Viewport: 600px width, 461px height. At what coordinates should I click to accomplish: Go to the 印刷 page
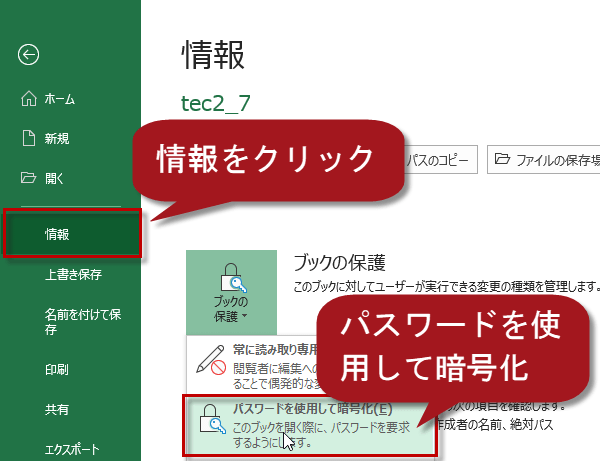[57, 369]
